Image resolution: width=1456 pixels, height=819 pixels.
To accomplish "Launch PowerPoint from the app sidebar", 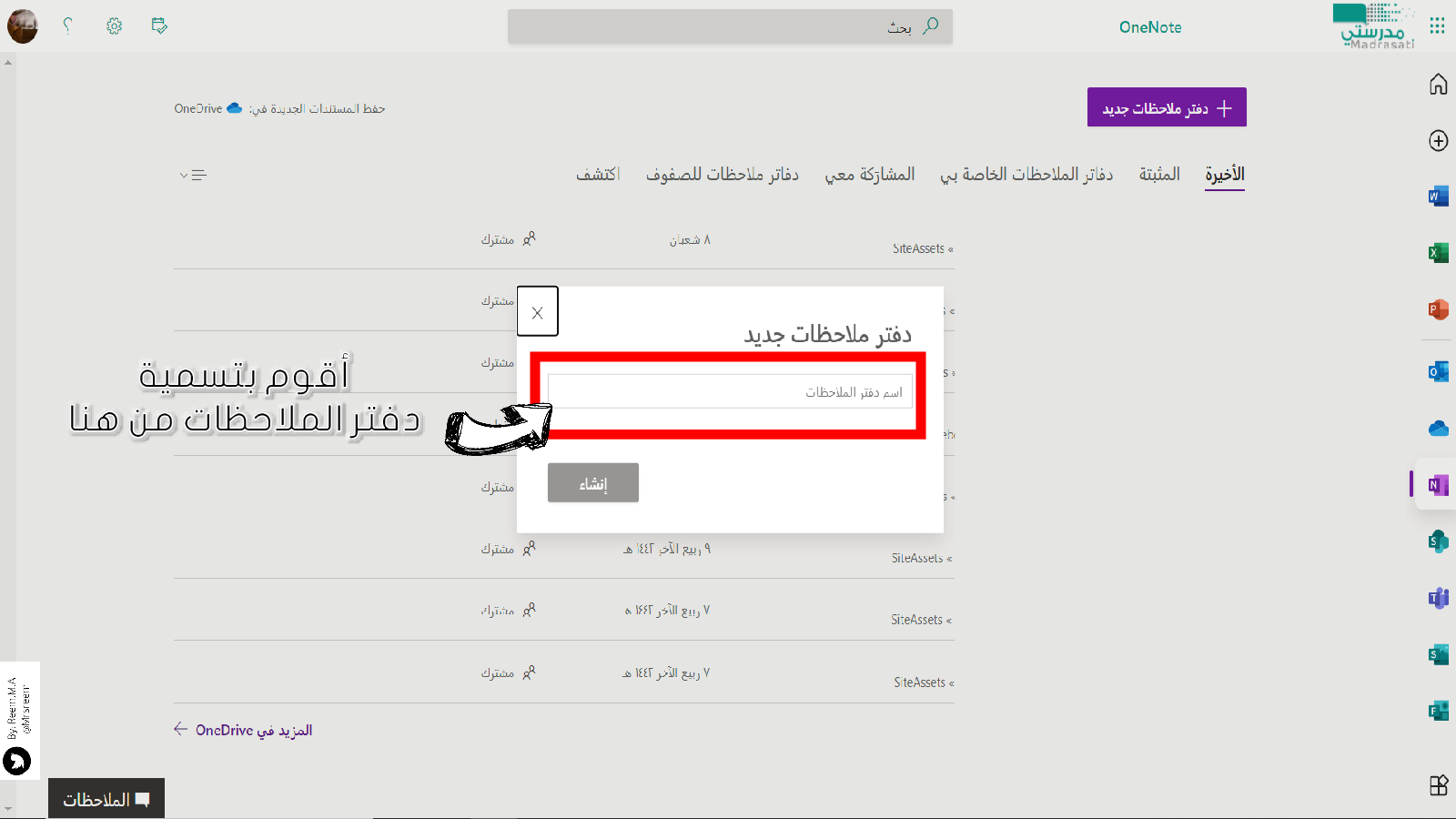I will (1438, 309).
